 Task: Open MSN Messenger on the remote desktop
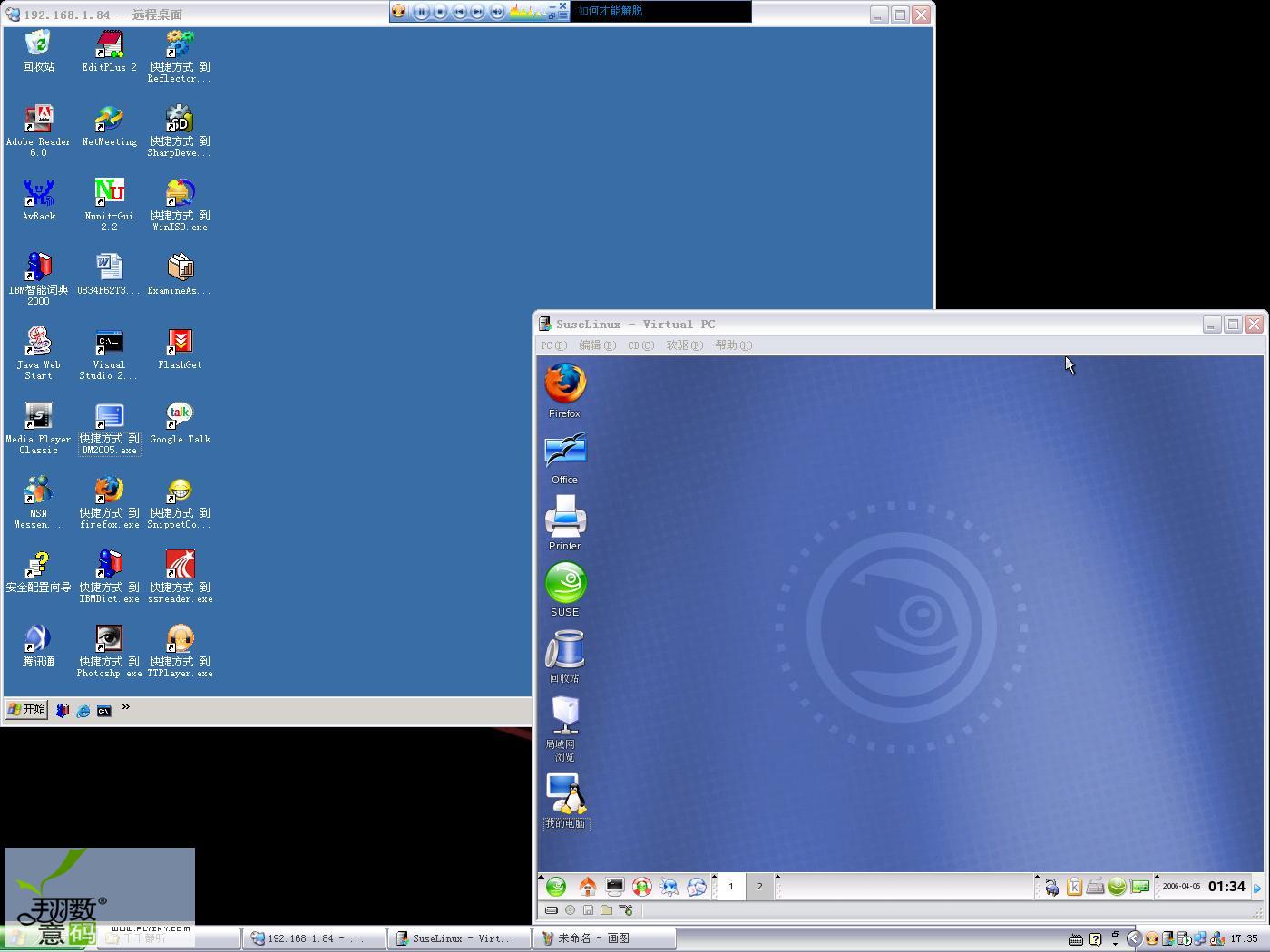38,502
